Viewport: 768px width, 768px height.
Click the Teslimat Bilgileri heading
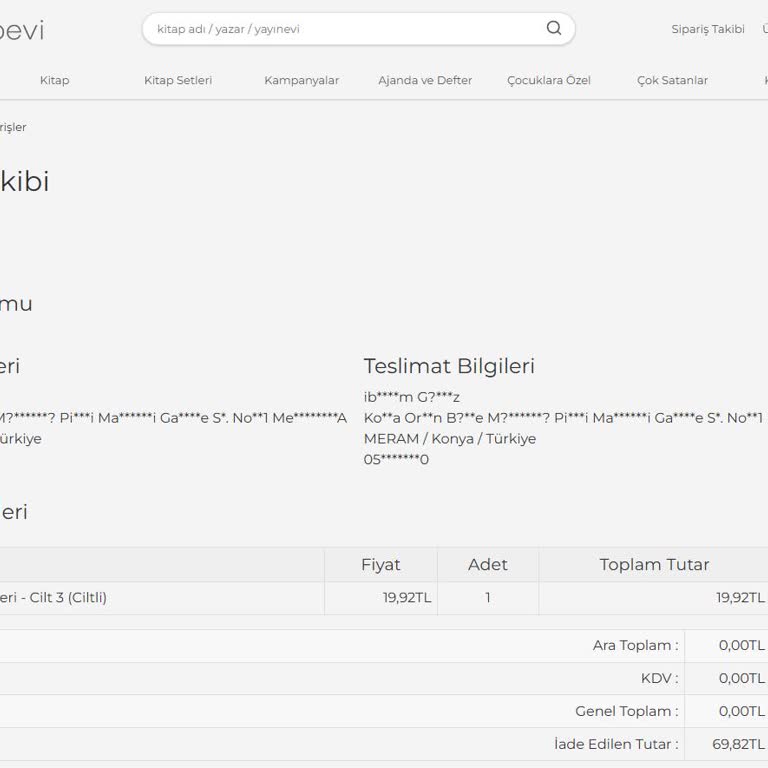pos(448,366)
